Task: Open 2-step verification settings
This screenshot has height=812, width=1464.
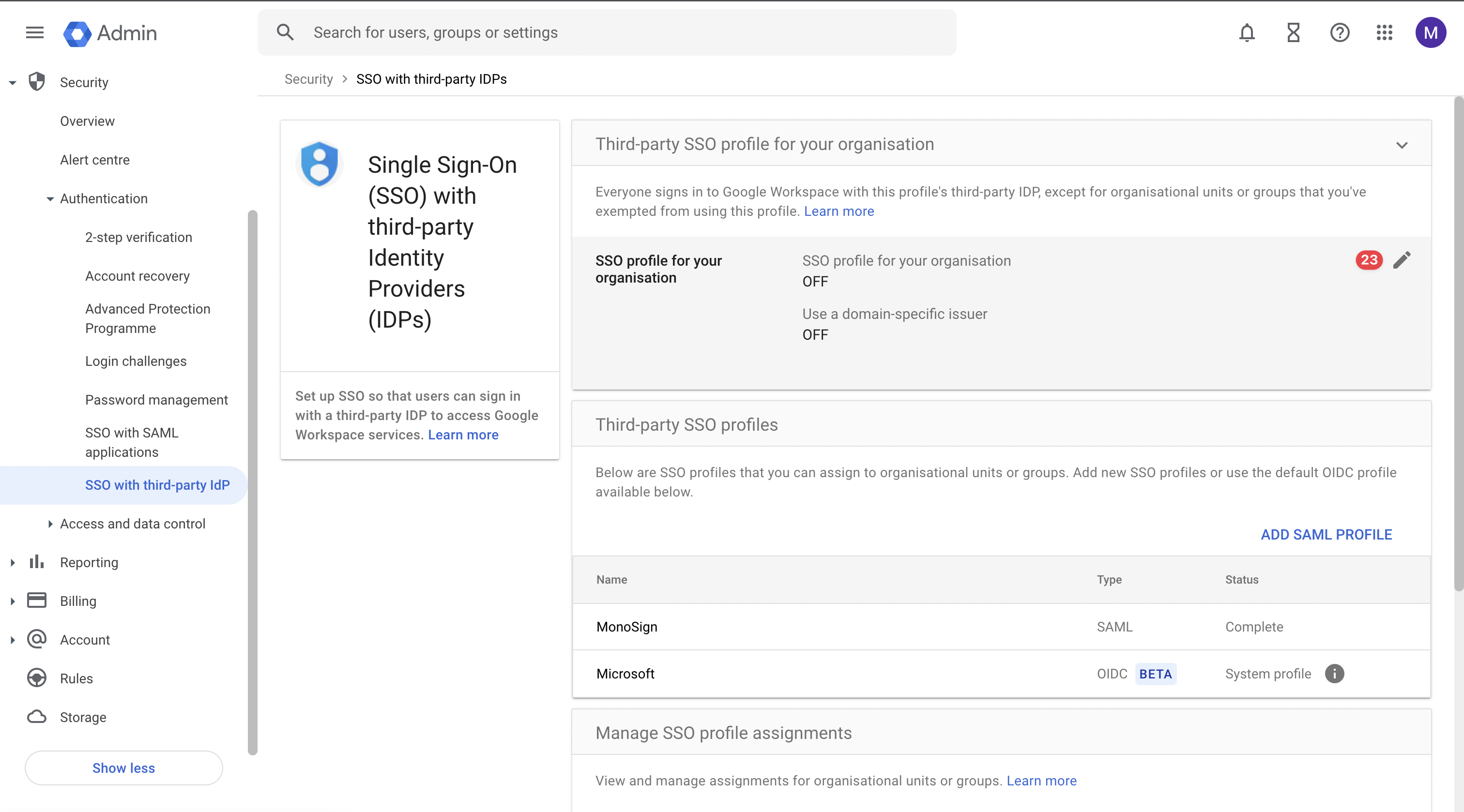Action: 138,237
